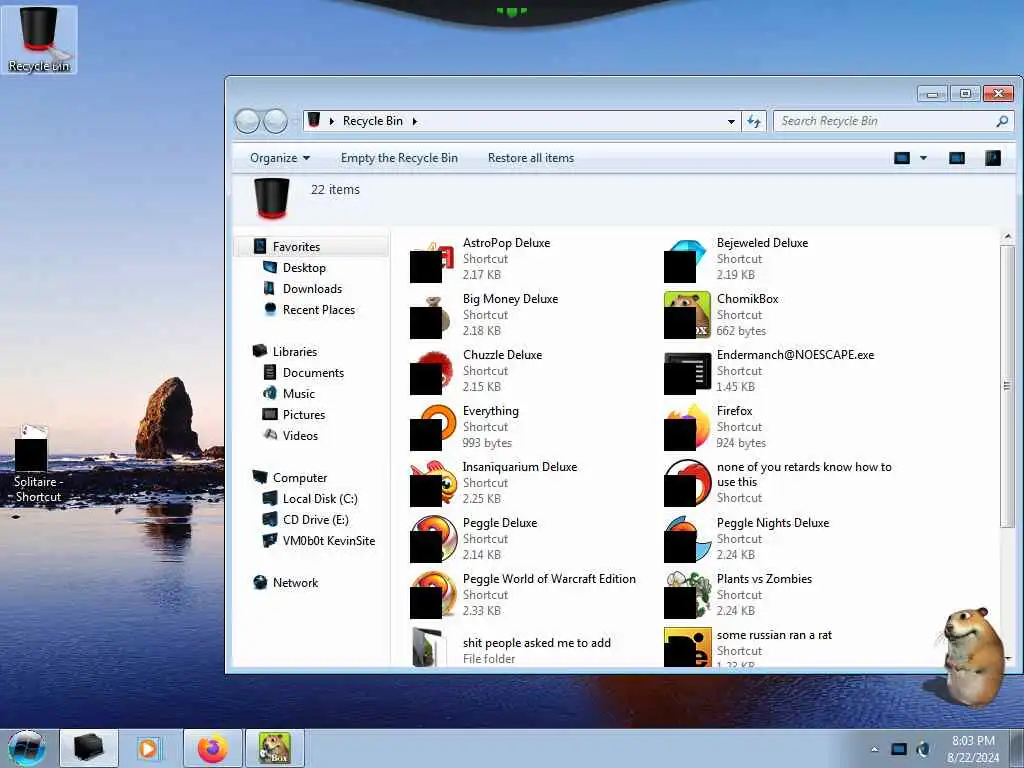This screenshot has width=1024, height=768.
Task: Select the Bejeweled Deluxe shortcut icon
Action: 687,259
